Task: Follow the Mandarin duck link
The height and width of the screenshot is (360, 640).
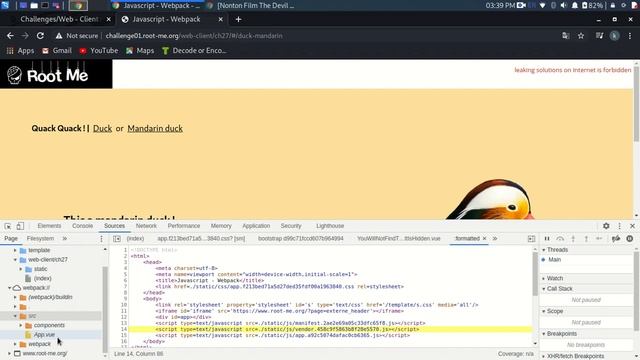Action: [155, 129]
